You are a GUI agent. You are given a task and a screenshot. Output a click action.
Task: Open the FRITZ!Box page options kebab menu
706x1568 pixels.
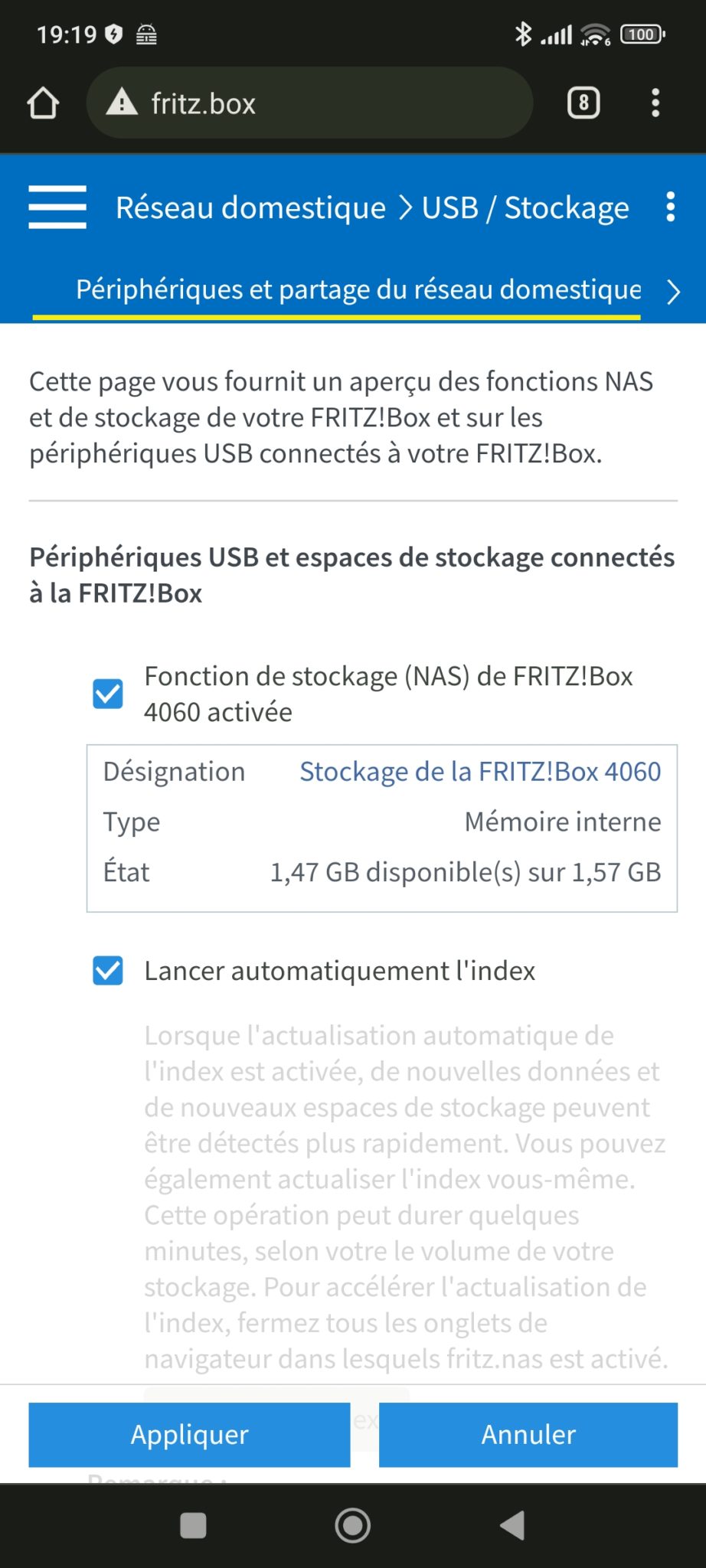pyautogui.click(x=670, y=207)
